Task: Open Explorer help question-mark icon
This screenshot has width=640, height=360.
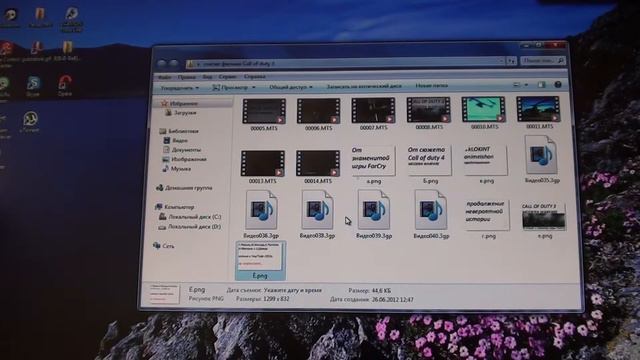Action: (x=558, y=84)
